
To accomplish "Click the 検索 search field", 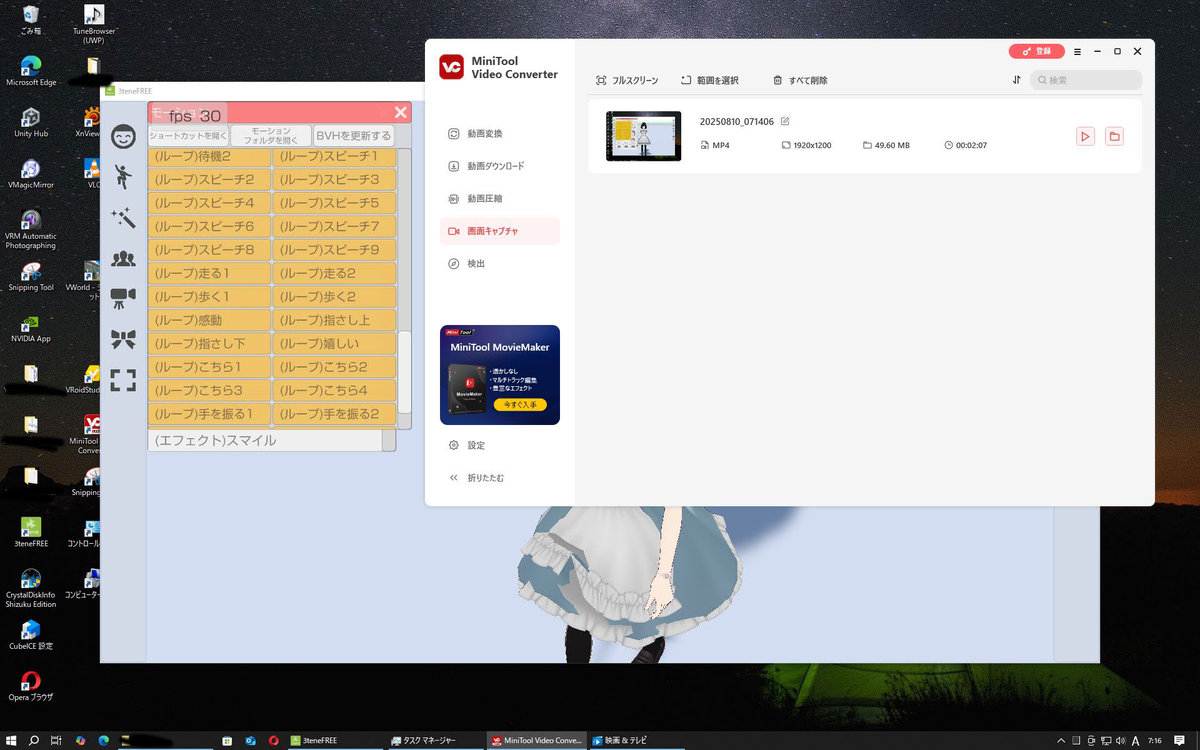I will click(1086, 80).
